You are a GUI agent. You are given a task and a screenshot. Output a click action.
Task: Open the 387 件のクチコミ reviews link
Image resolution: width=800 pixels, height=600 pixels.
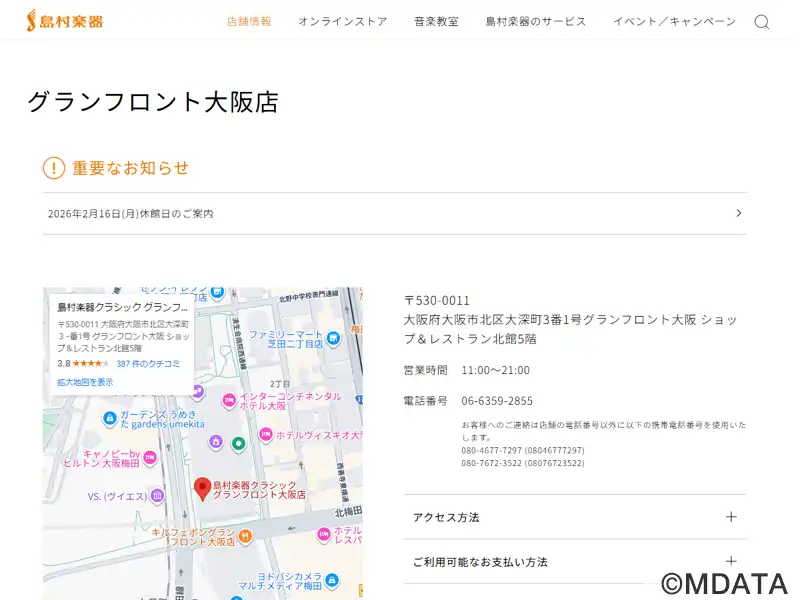tap(148, 364)
